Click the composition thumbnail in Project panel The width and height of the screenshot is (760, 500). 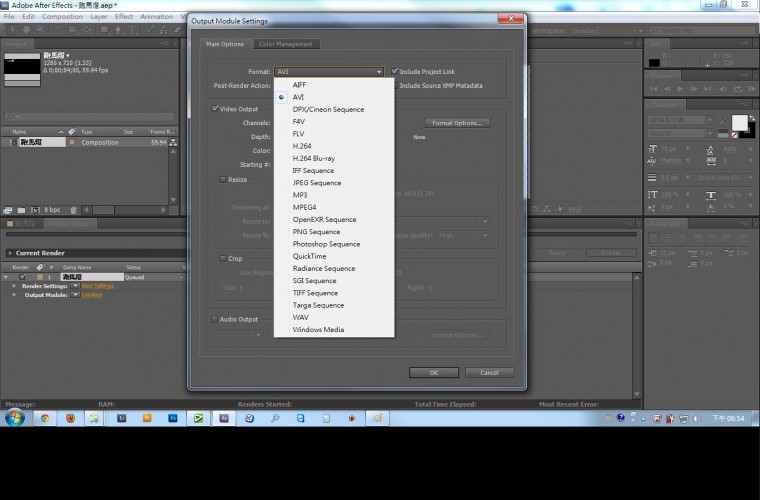(x=21, y=63)
